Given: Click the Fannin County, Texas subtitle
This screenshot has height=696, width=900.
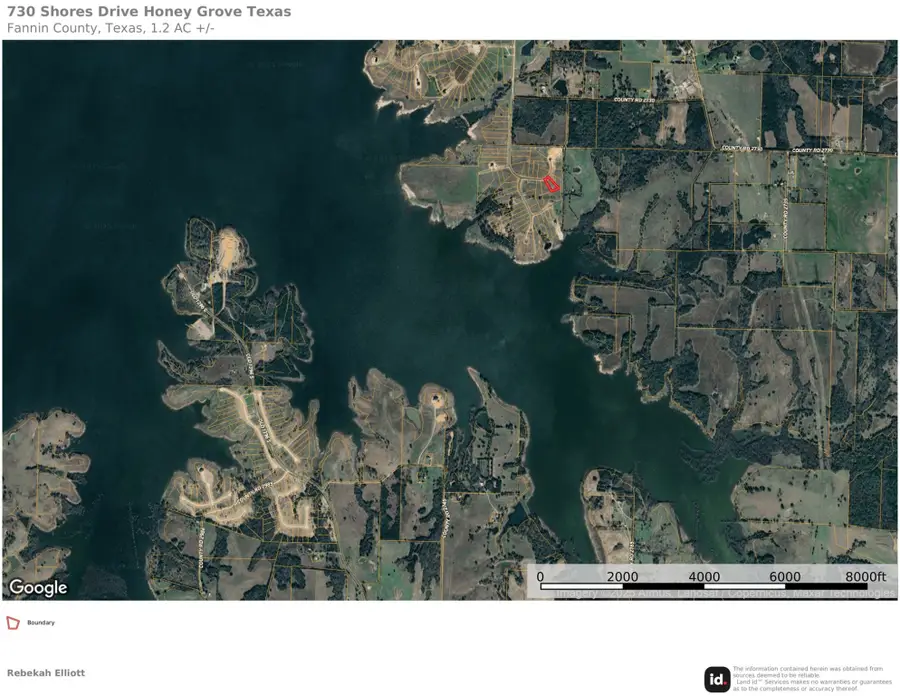Looking at the screenshot, I should click(x=108, y=29).
